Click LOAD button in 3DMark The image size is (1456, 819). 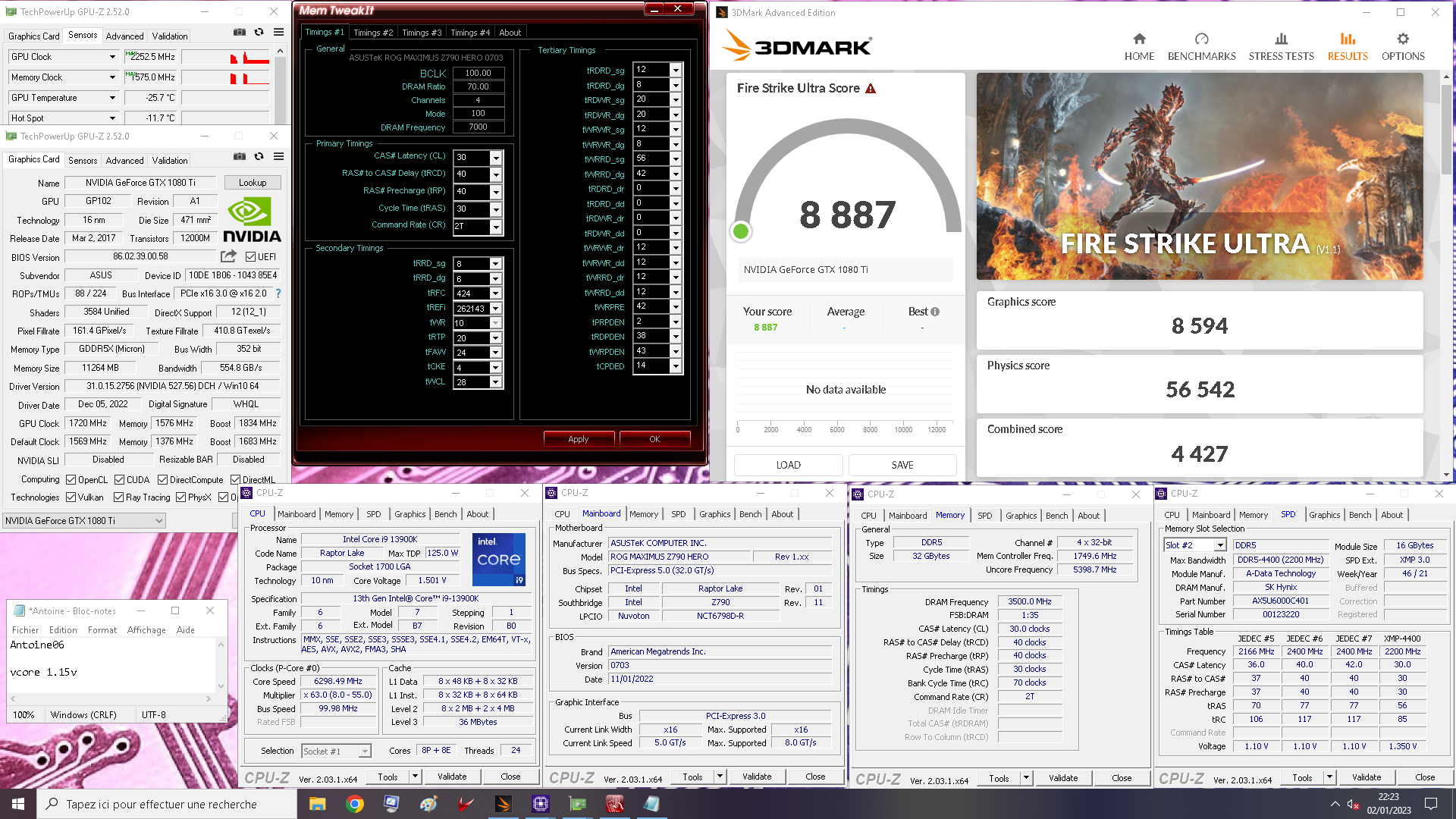pyautogui.click(x=788, y=465)
